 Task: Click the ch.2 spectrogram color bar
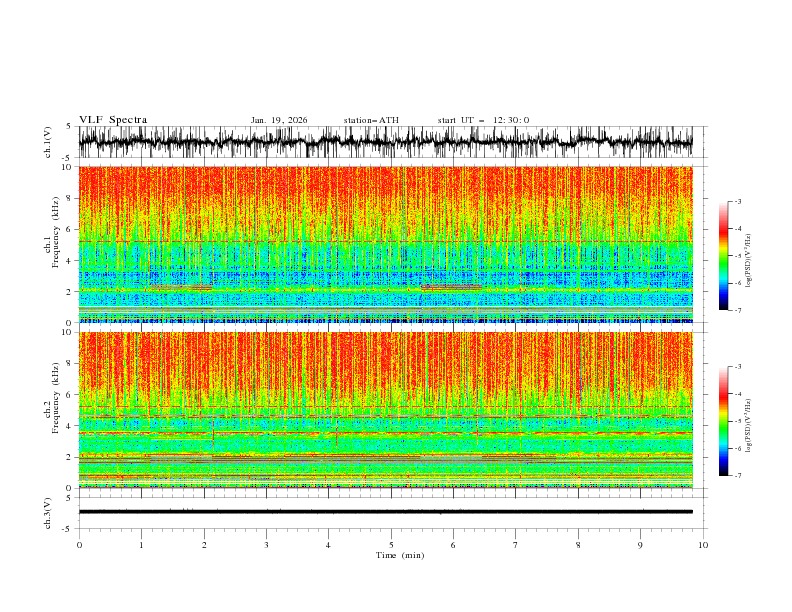[x=723, y=421]
